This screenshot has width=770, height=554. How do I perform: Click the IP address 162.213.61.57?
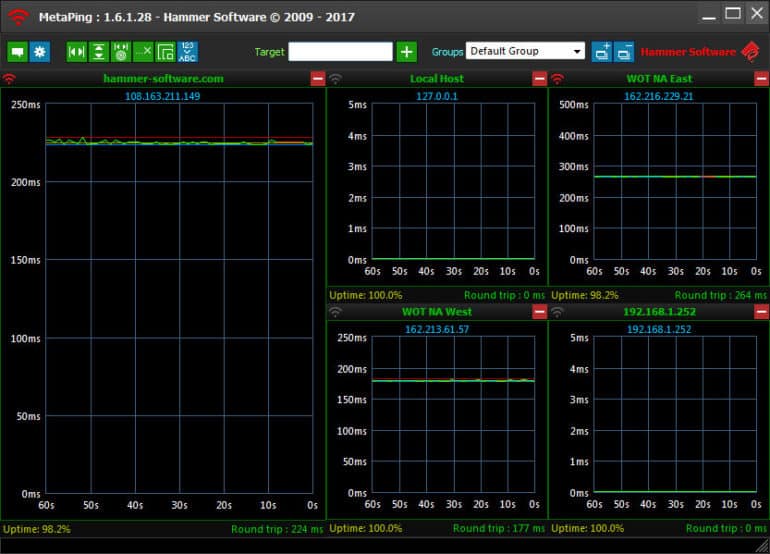[x=437, y=330]
